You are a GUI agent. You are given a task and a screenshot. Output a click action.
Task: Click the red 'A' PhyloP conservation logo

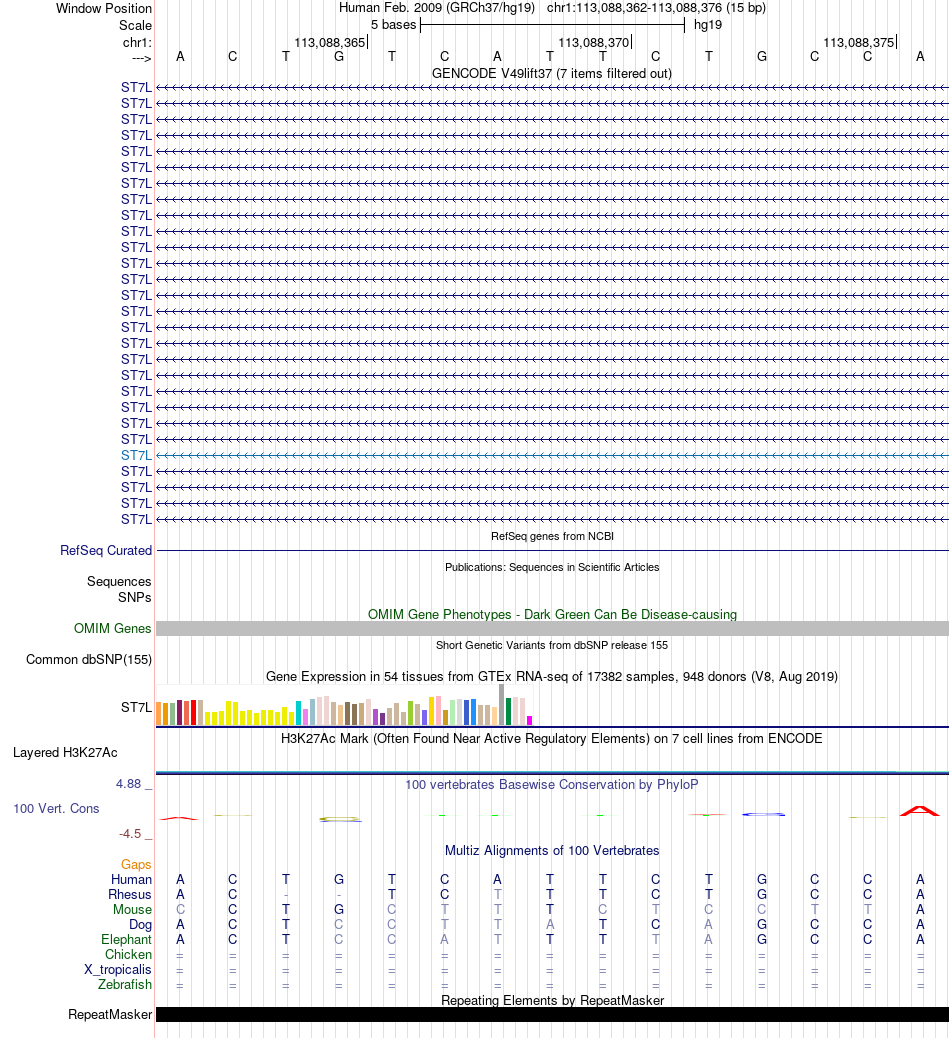(920, 811)
